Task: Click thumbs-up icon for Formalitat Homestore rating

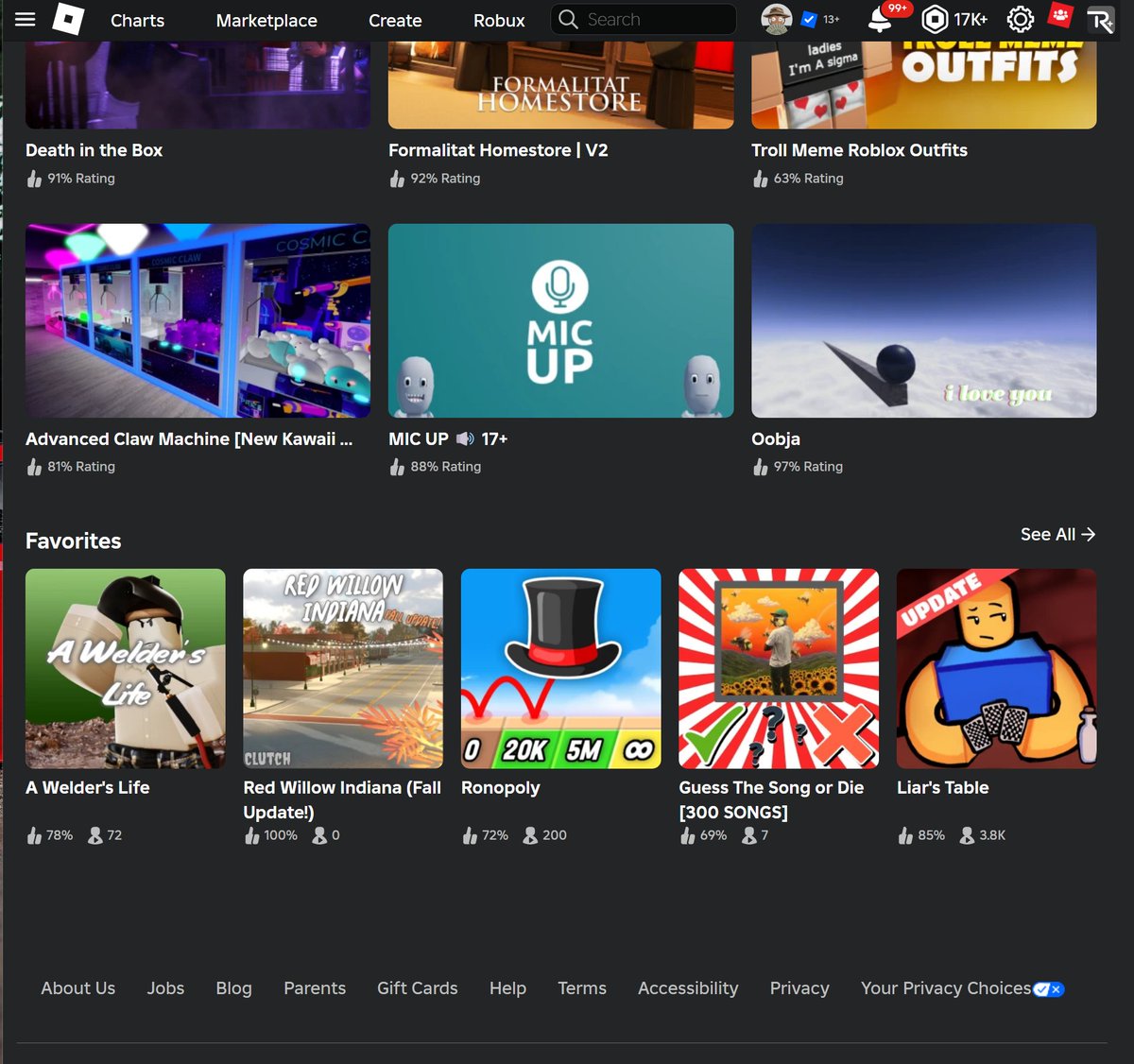Action: (x=397, y=179)
